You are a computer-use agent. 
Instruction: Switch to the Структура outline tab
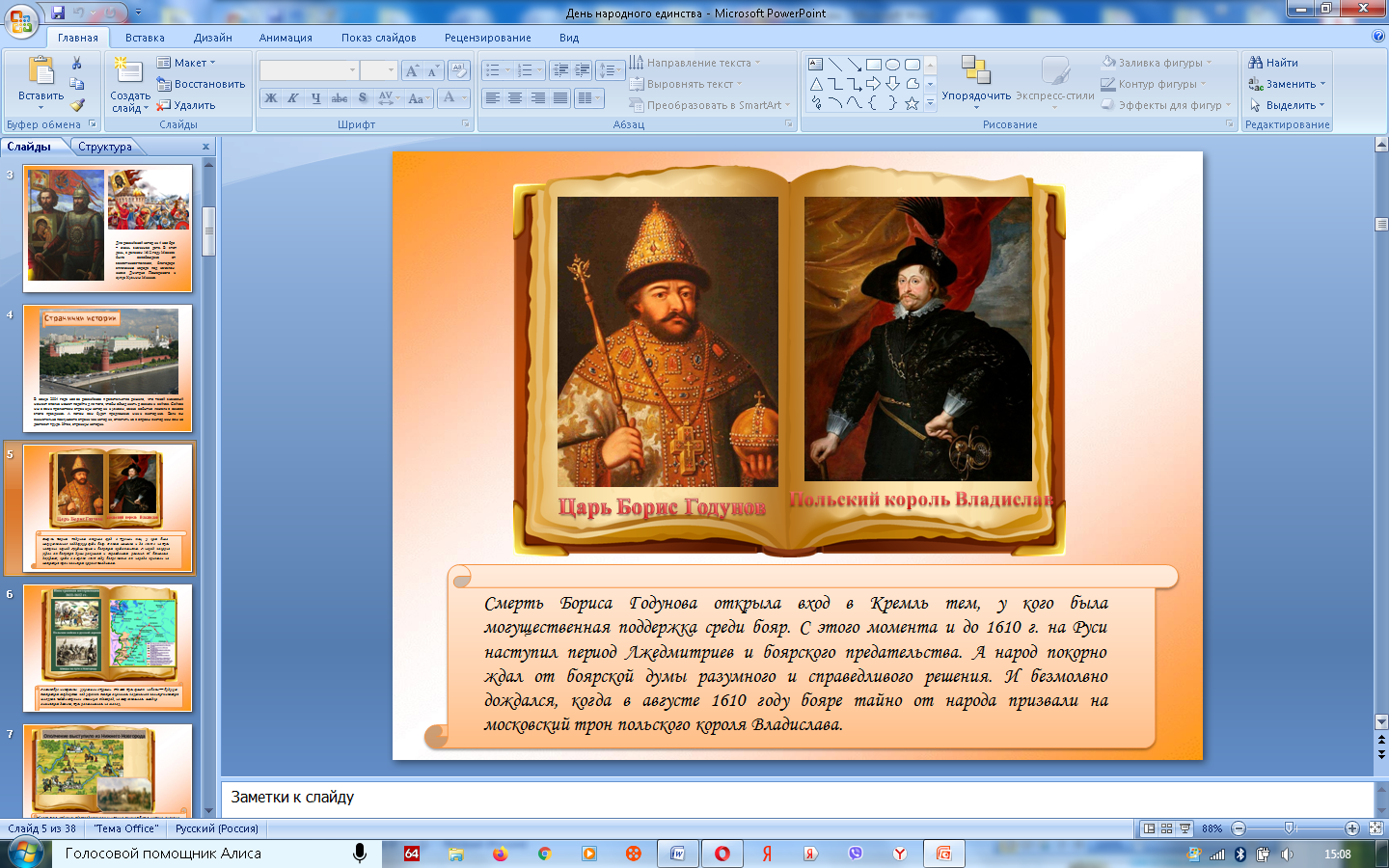105,147
